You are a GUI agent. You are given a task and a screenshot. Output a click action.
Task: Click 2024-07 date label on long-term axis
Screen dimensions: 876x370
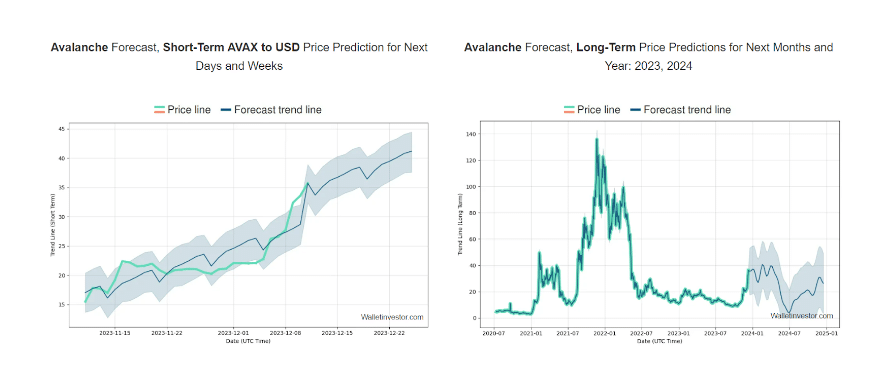pos(789,333)
